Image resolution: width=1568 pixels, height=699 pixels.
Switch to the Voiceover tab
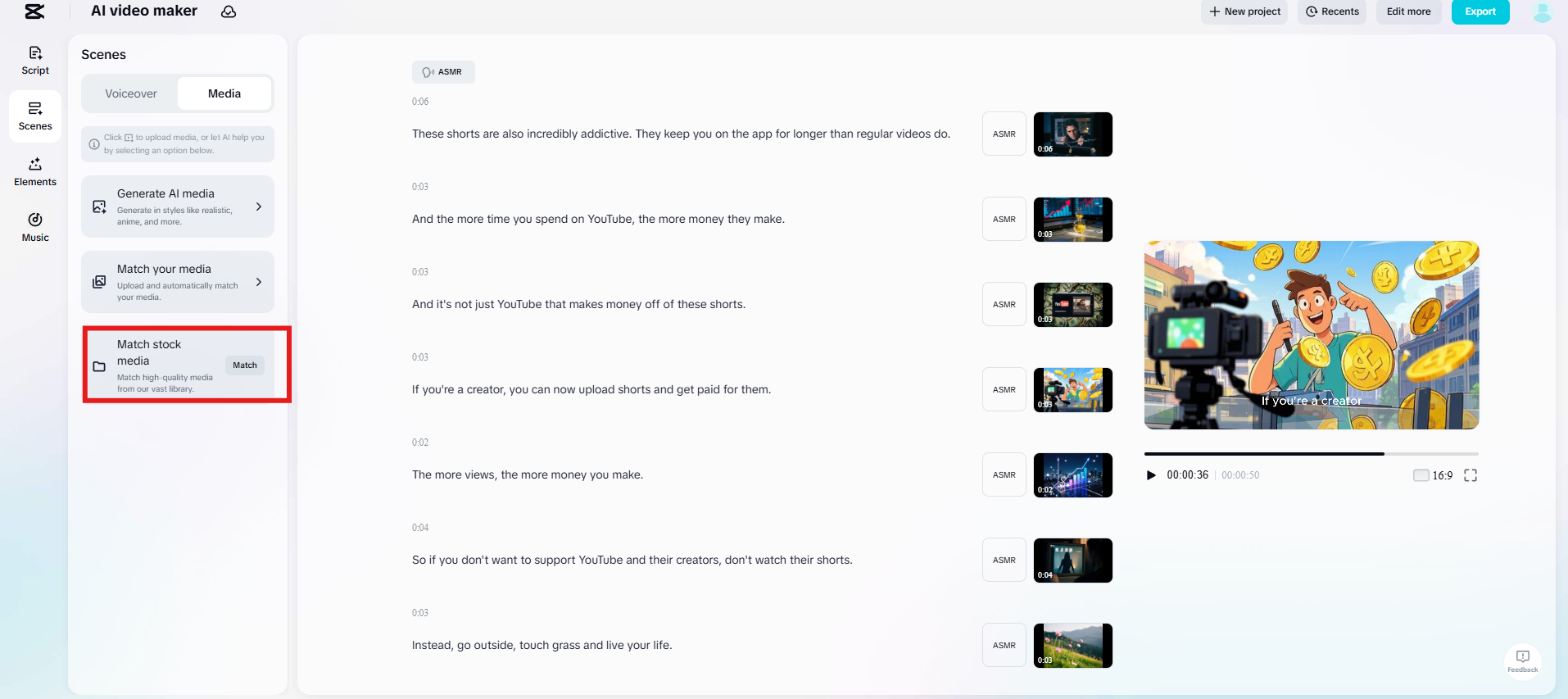coord(131,93)
